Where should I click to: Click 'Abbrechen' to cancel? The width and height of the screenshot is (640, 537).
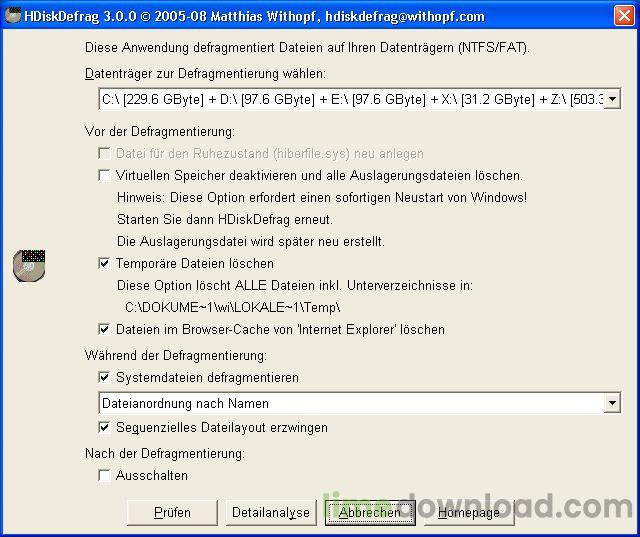(x=370, y=513)
